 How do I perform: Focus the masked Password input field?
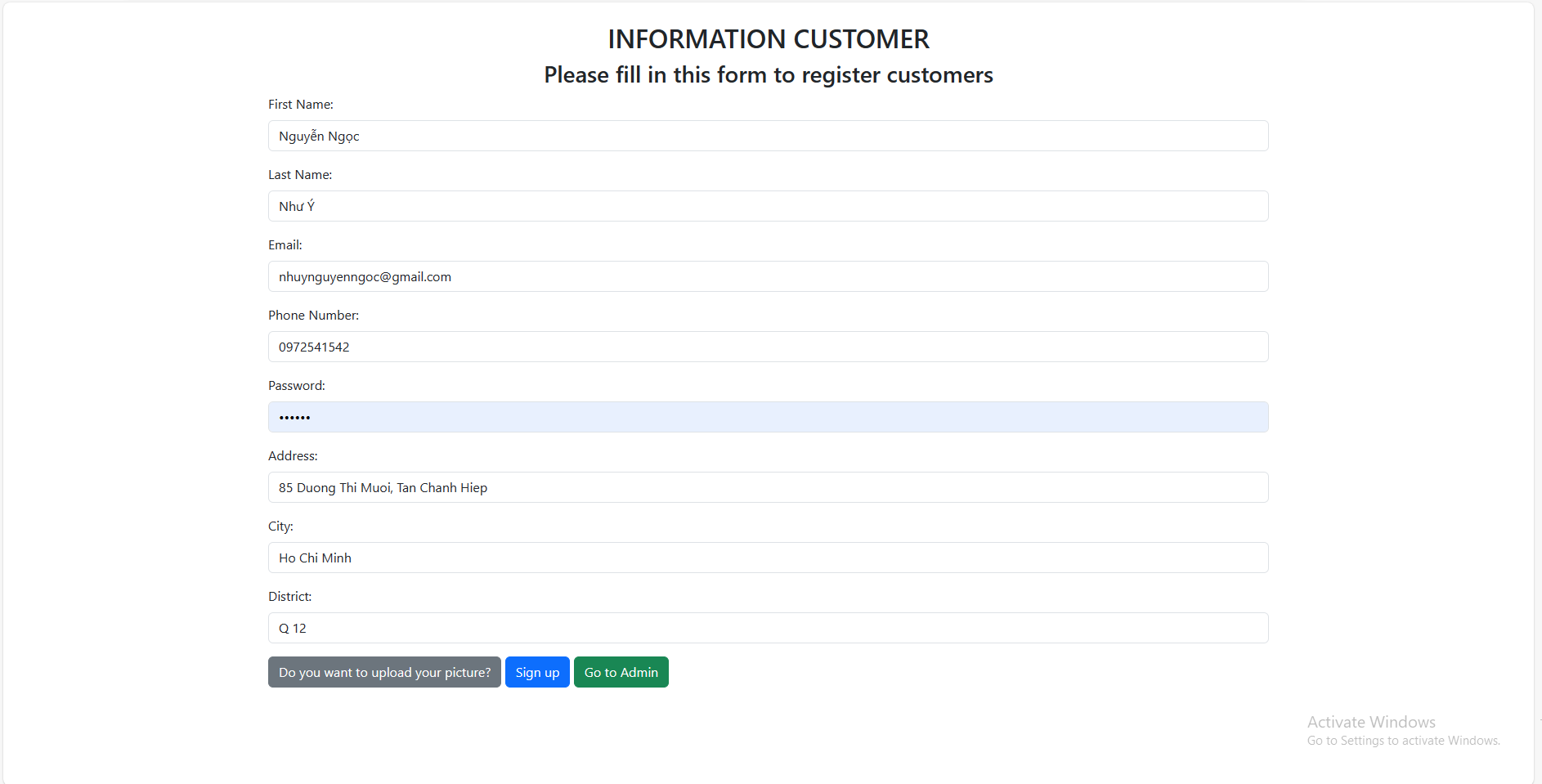(x=768, y=417)
